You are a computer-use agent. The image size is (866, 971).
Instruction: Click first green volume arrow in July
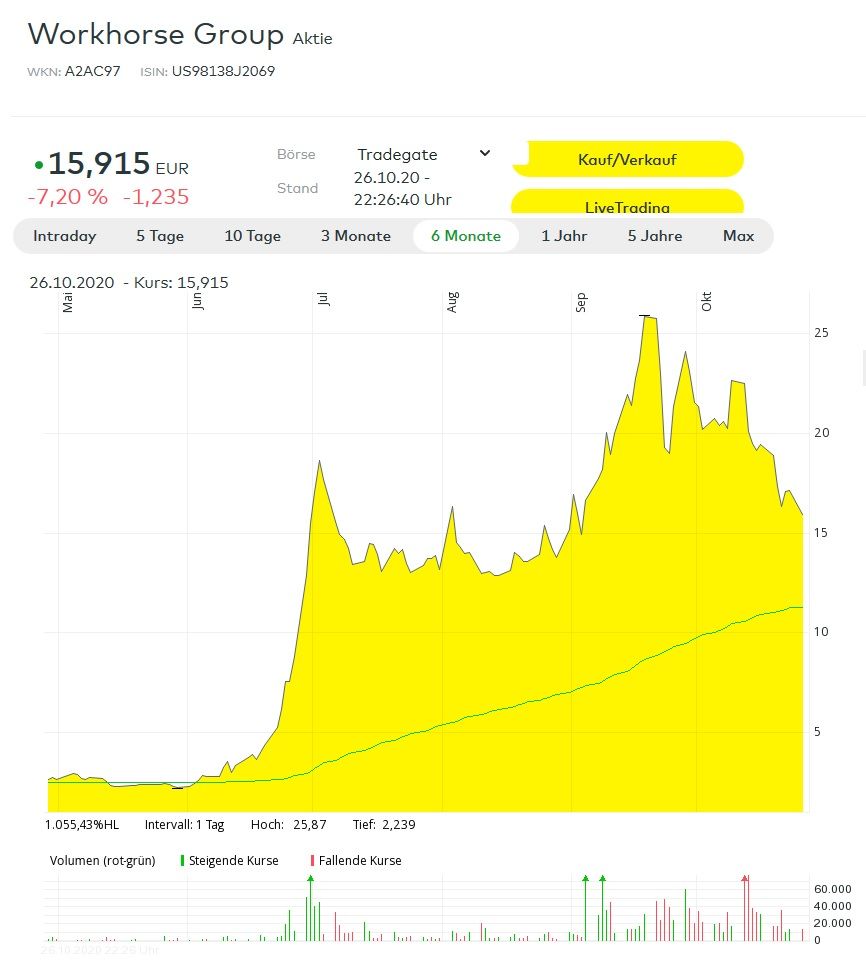point(311,878)
